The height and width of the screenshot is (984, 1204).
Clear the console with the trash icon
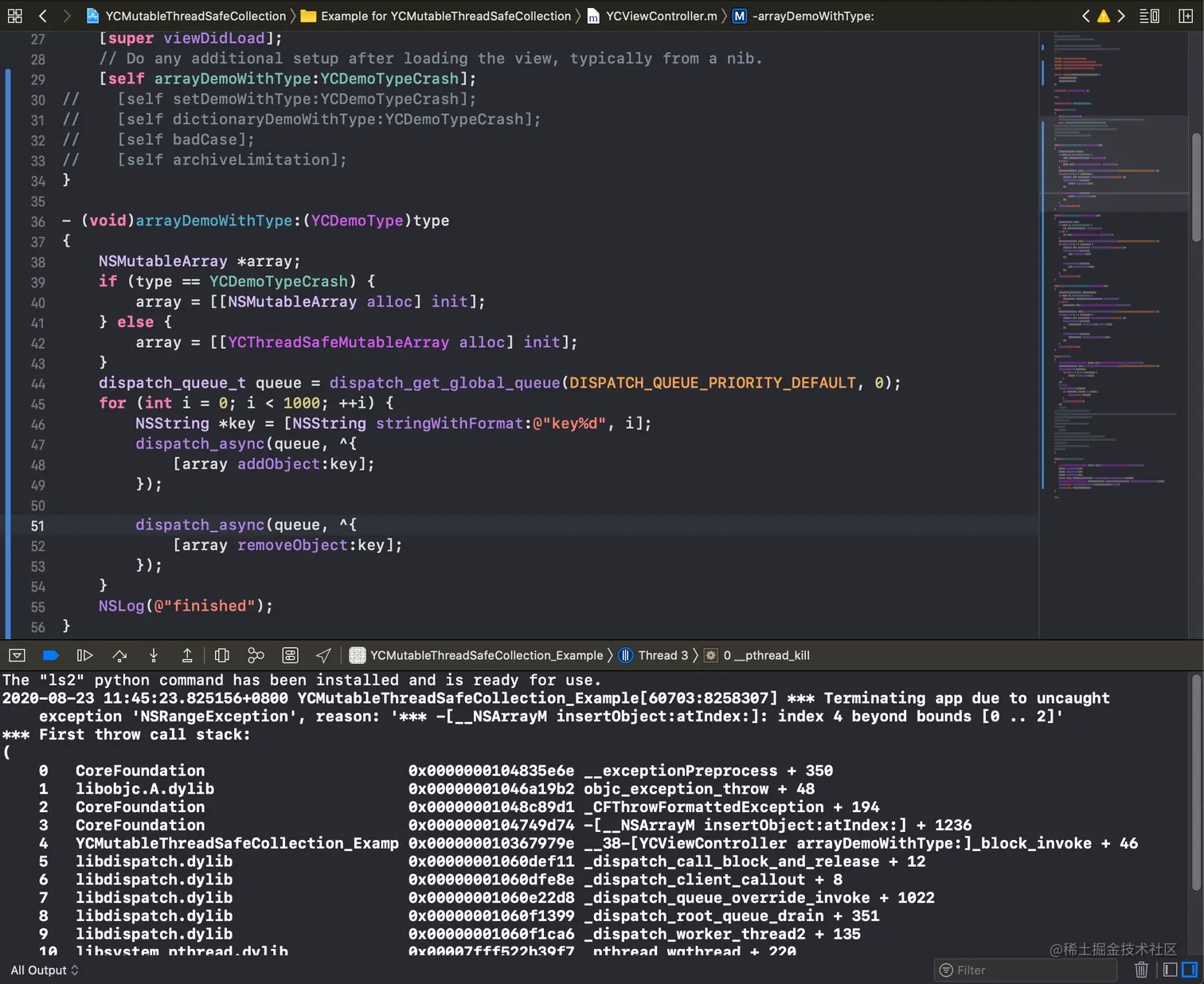1141,970
